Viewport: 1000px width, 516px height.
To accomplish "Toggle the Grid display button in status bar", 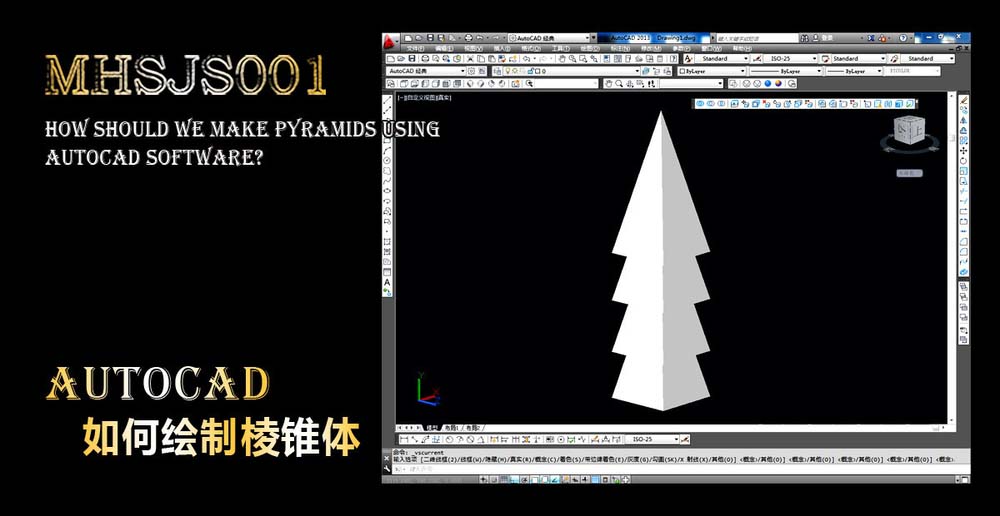I will pos(504,480).
